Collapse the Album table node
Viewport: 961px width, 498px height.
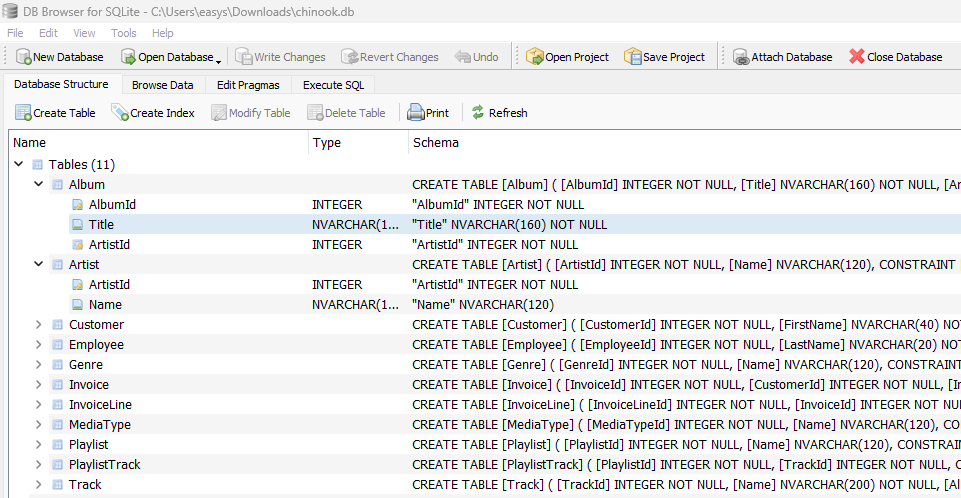pos(39,184)
